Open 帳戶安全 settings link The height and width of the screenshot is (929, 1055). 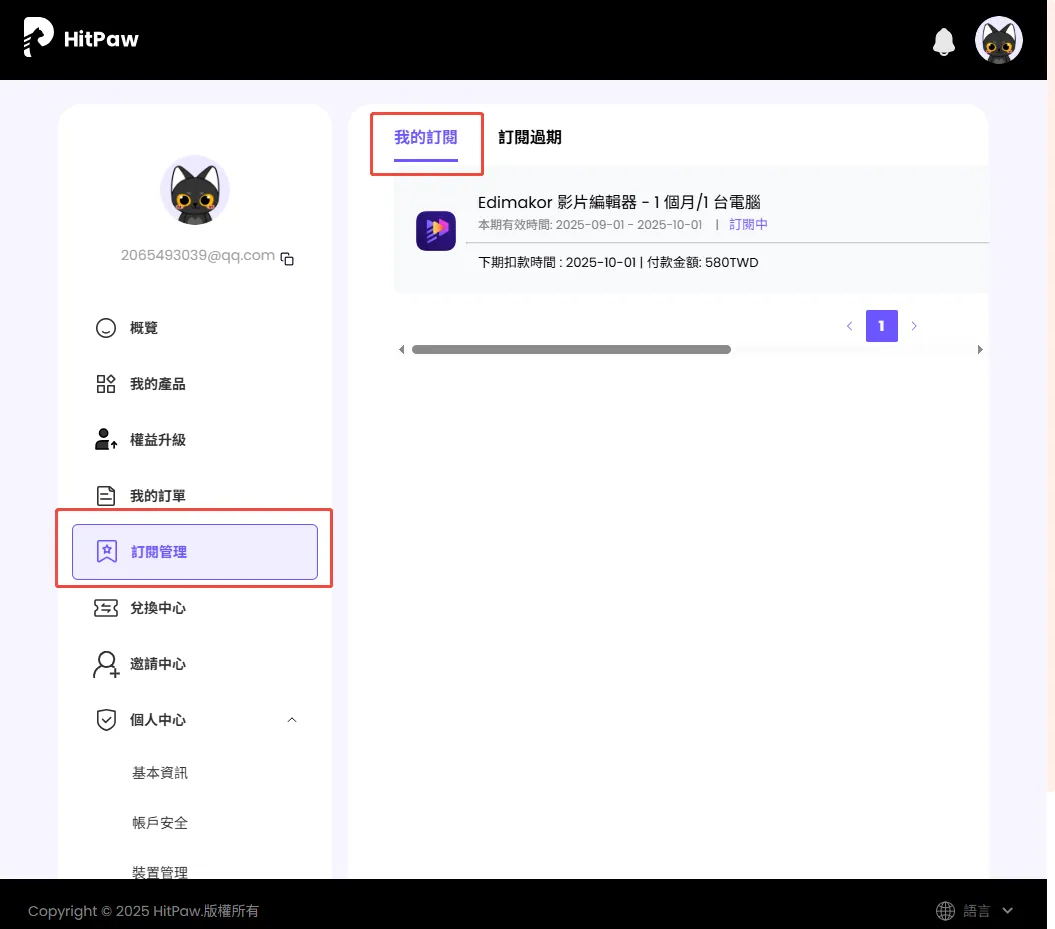coord(160,823)
